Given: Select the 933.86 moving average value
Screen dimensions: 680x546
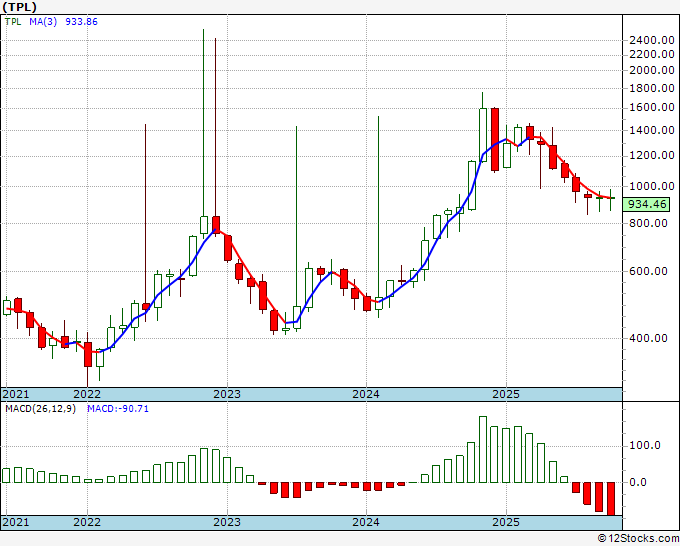Looking at the screenshot, I should (82, 21).
